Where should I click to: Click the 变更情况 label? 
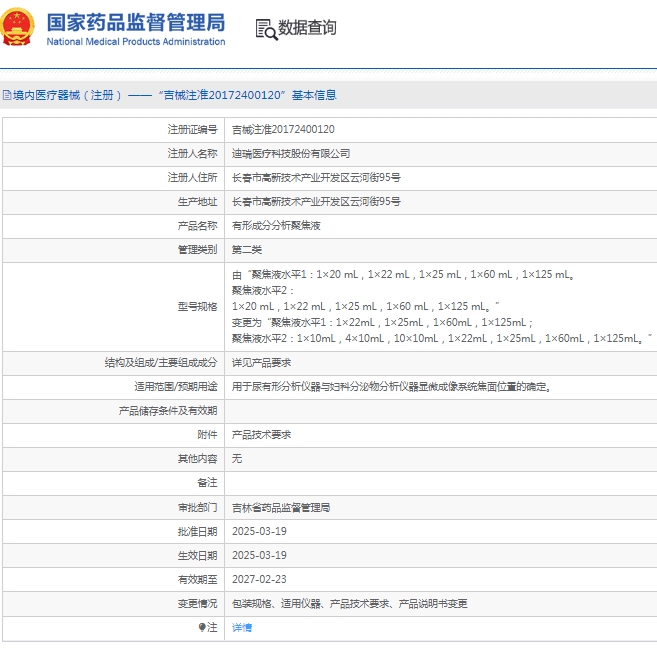[x=197, y=604]
